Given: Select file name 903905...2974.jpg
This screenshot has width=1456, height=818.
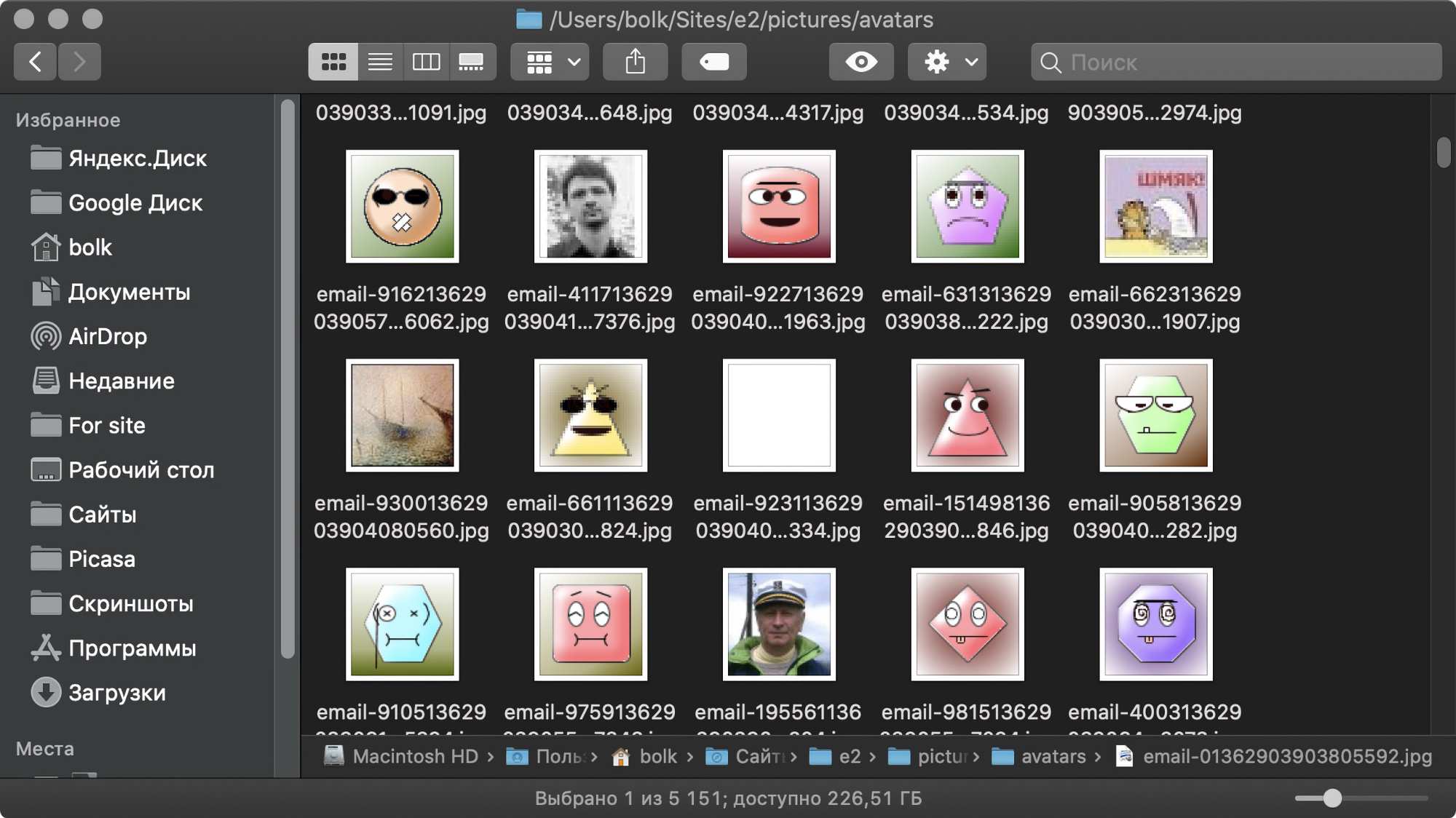Looking at the screenshot, I should click(x=1155, y=113).
